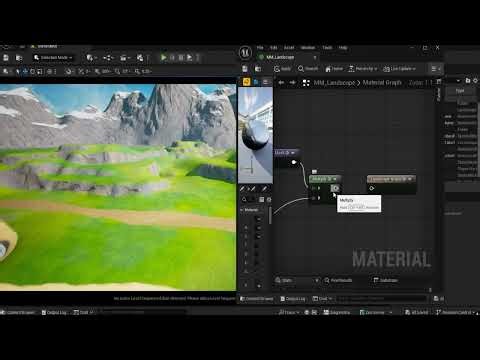Open the add content dropdown icon in the level toolbar

tap(91, 58)
